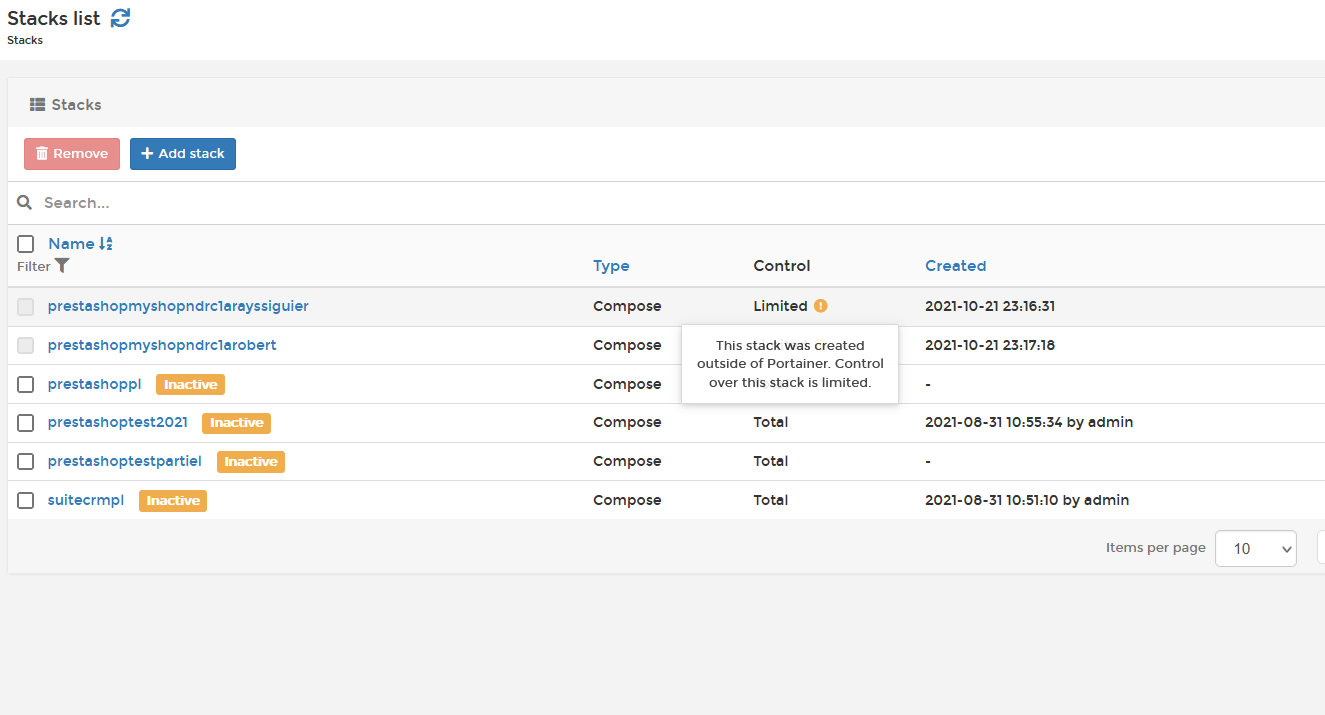Click the Name sort order icon
This screenshot has width=1325, height=715.
coord(106,244)
